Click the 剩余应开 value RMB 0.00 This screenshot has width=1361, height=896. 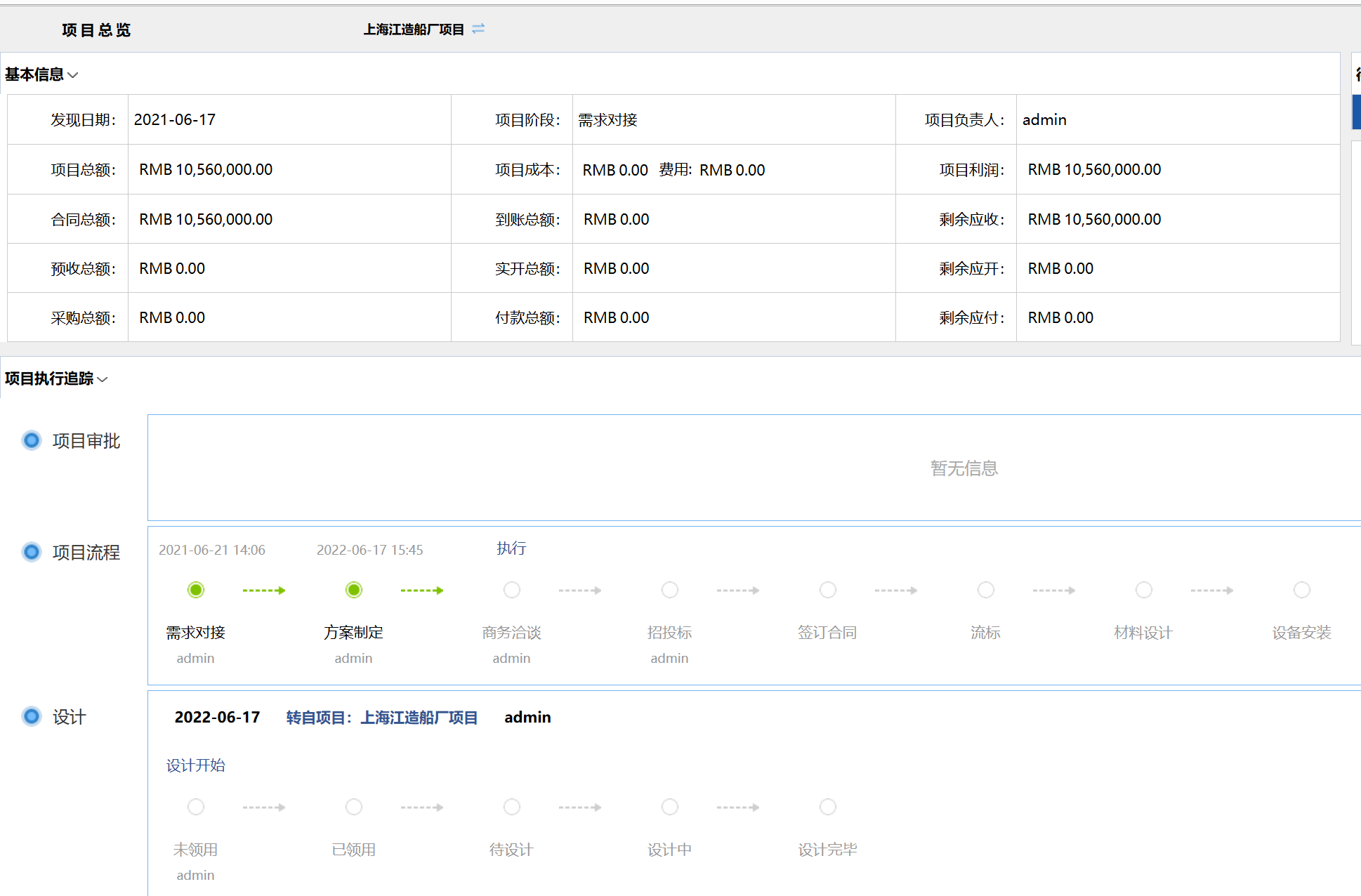coord(1061,269)
